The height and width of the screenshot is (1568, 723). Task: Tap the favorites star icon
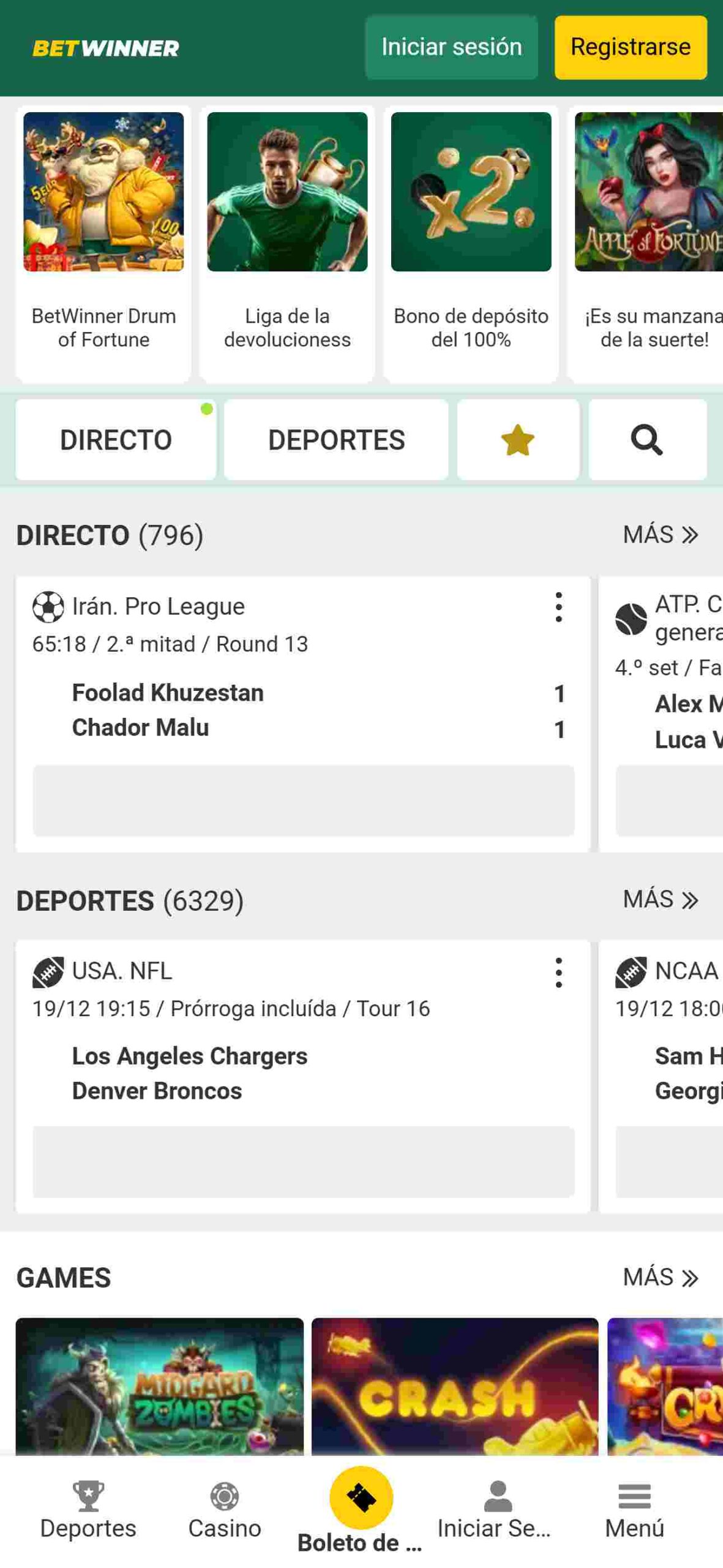[x=517, y=440]
